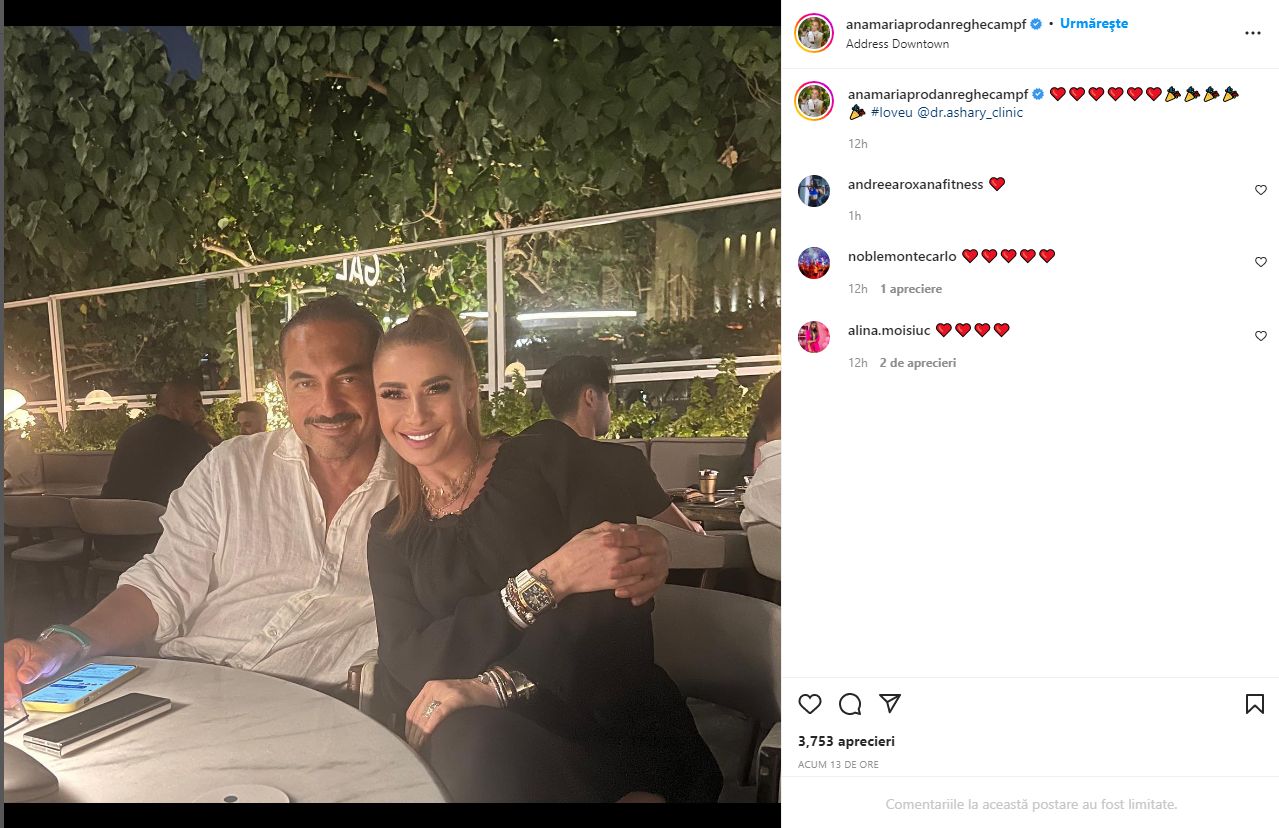Open the three-dot more options menu
The height and width of the screenshot is (828, 1279).
pyautogui.click(x=1253, y=33)
